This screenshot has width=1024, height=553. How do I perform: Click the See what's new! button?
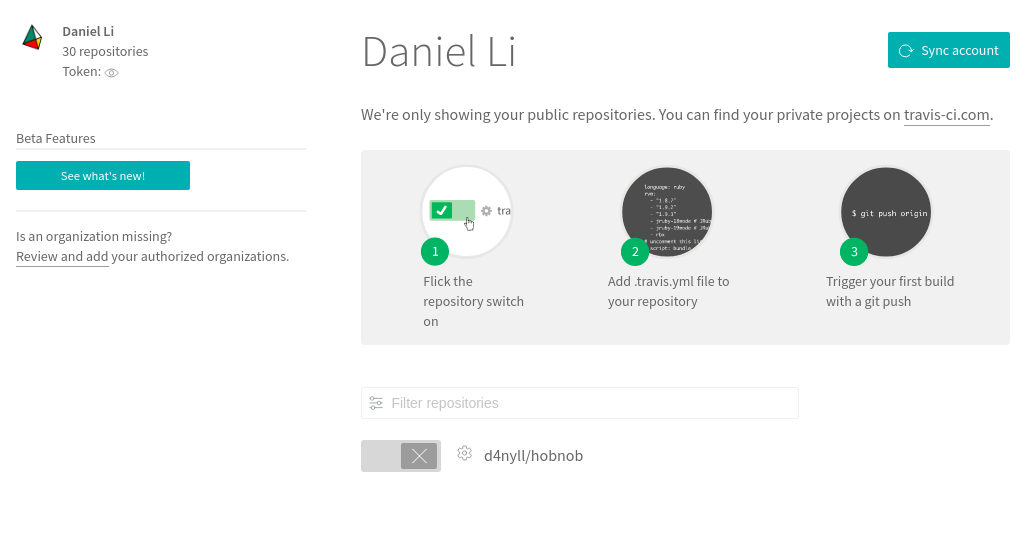click(103, 176)
